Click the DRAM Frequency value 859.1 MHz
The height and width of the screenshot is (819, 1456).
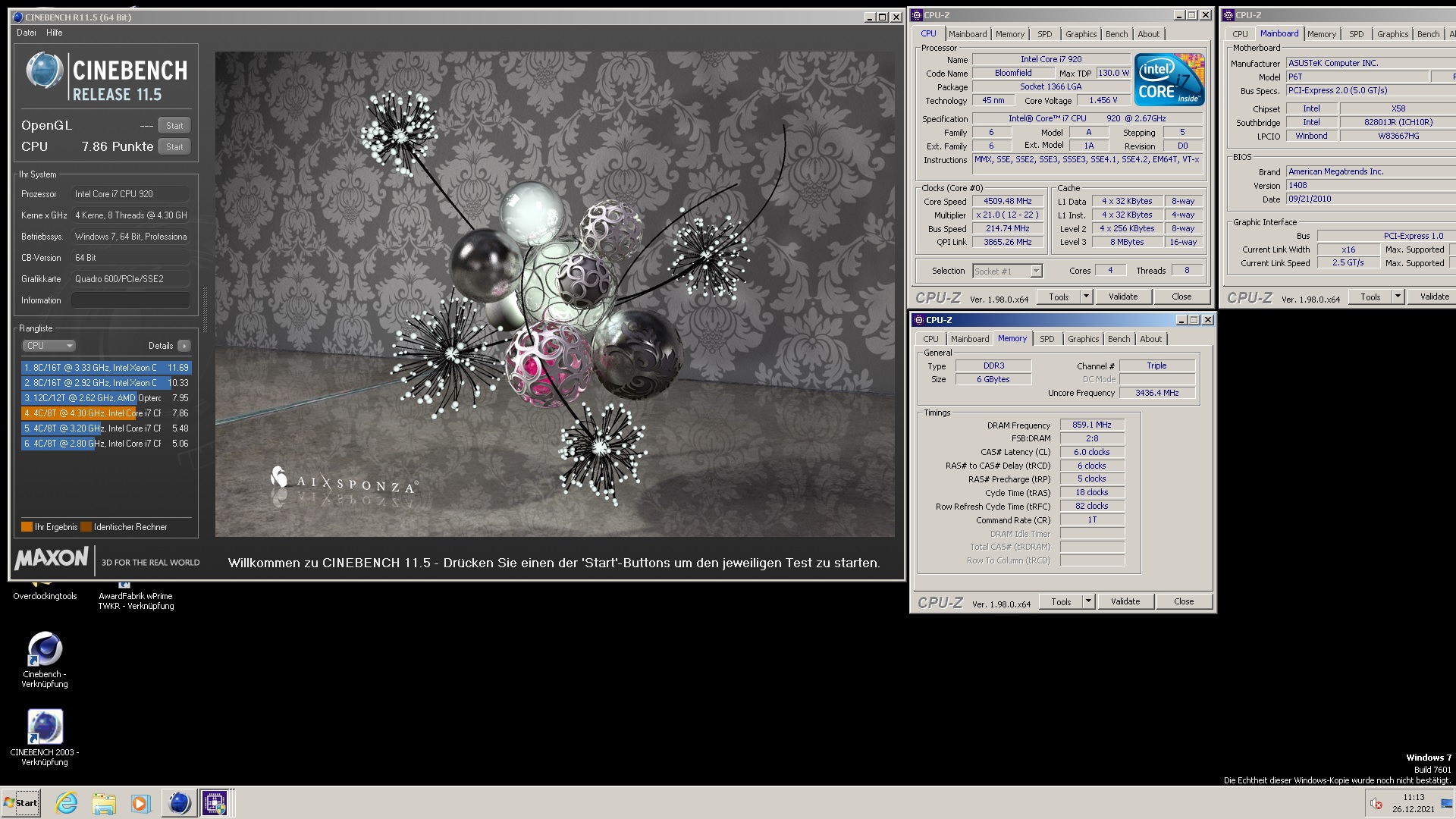(1092, 425)
